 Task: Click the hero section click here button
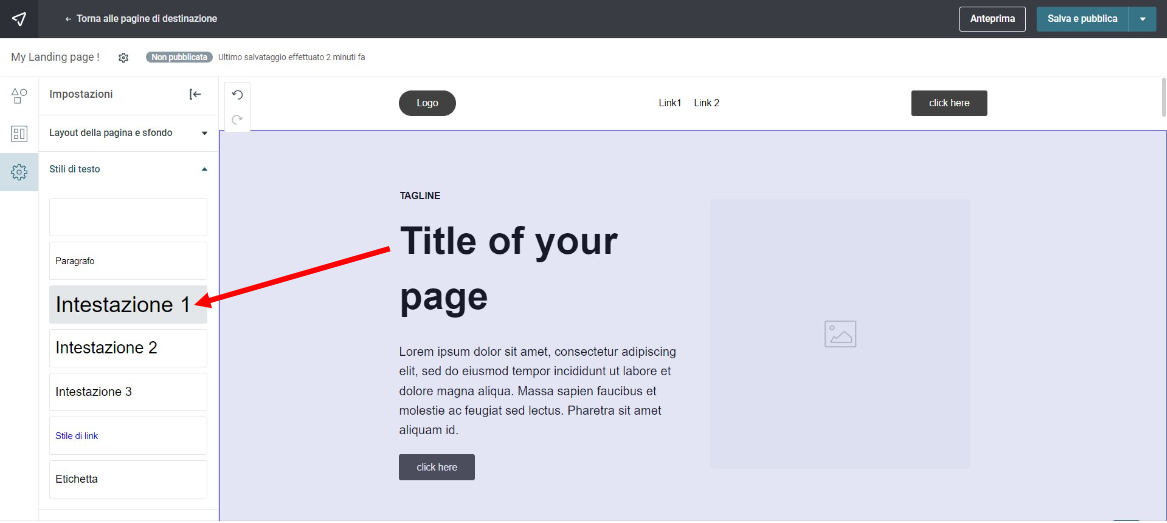437,467
